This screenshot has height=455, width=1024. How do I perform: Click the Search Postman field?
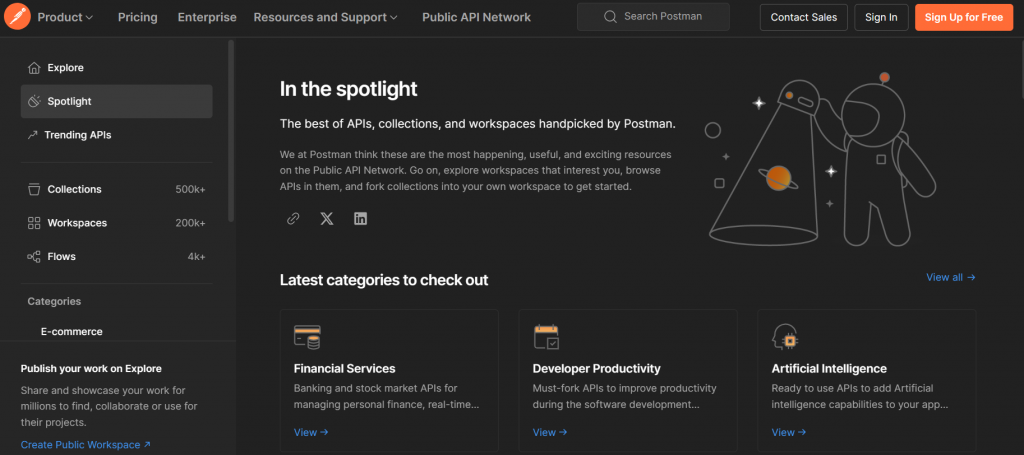click(653, 17)
